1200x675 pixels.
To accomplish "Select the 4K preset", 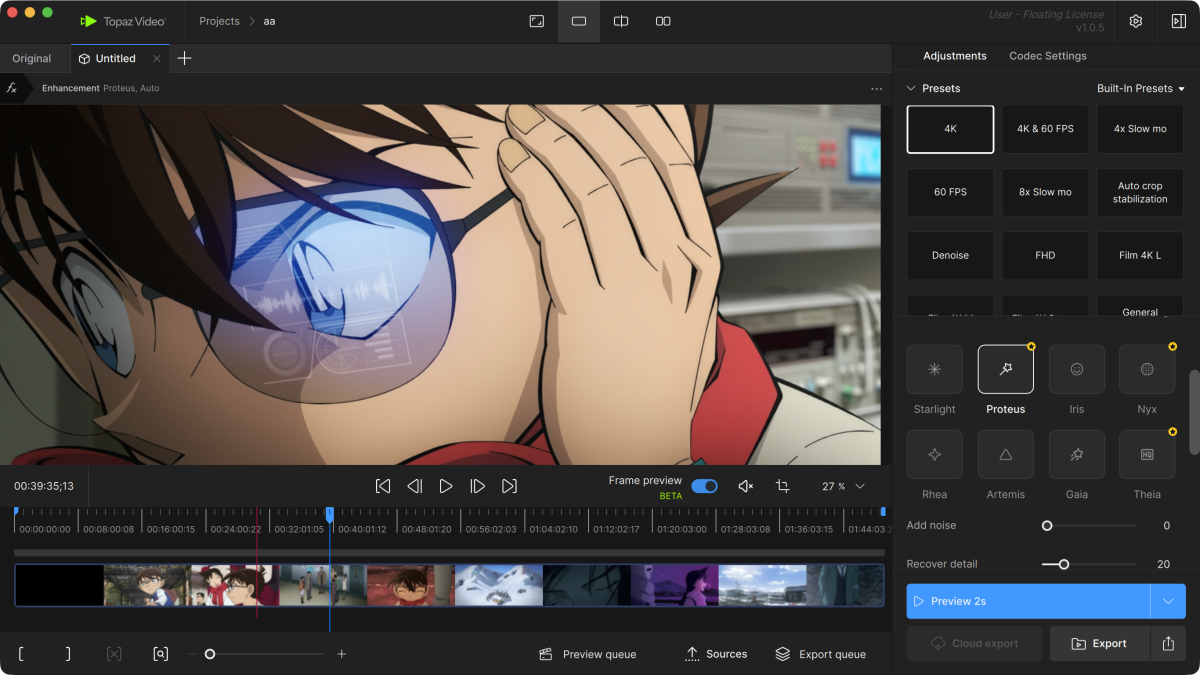I will [x=950, y=129].
